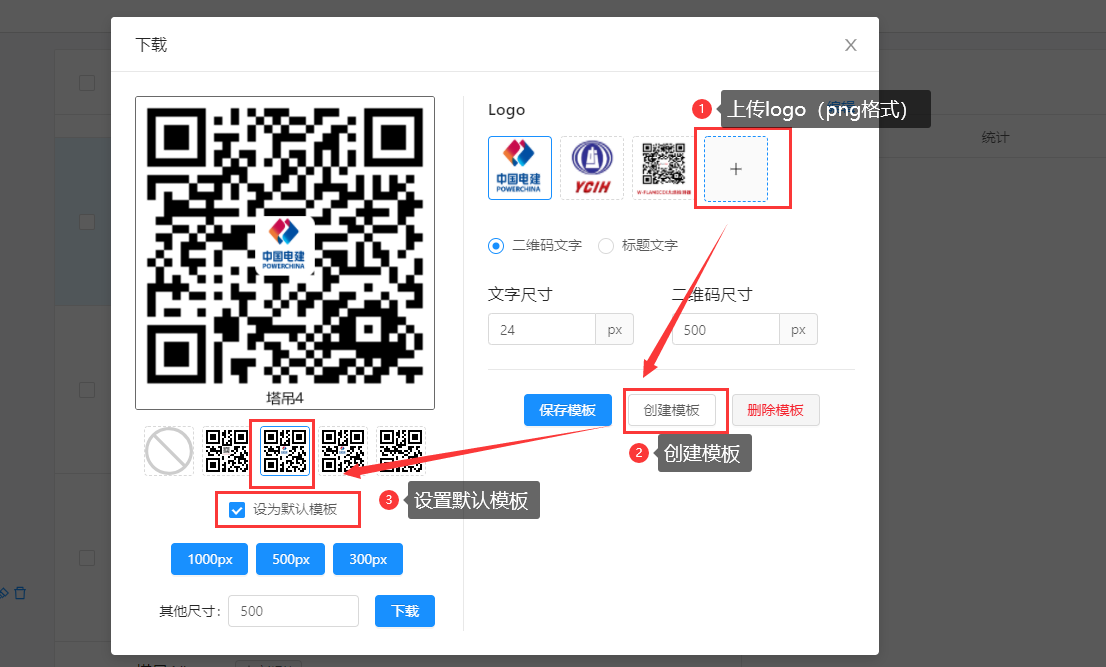Check the topmost row checkbox in background table
This screenshot has width=1106, height=667.
point(87,82)
